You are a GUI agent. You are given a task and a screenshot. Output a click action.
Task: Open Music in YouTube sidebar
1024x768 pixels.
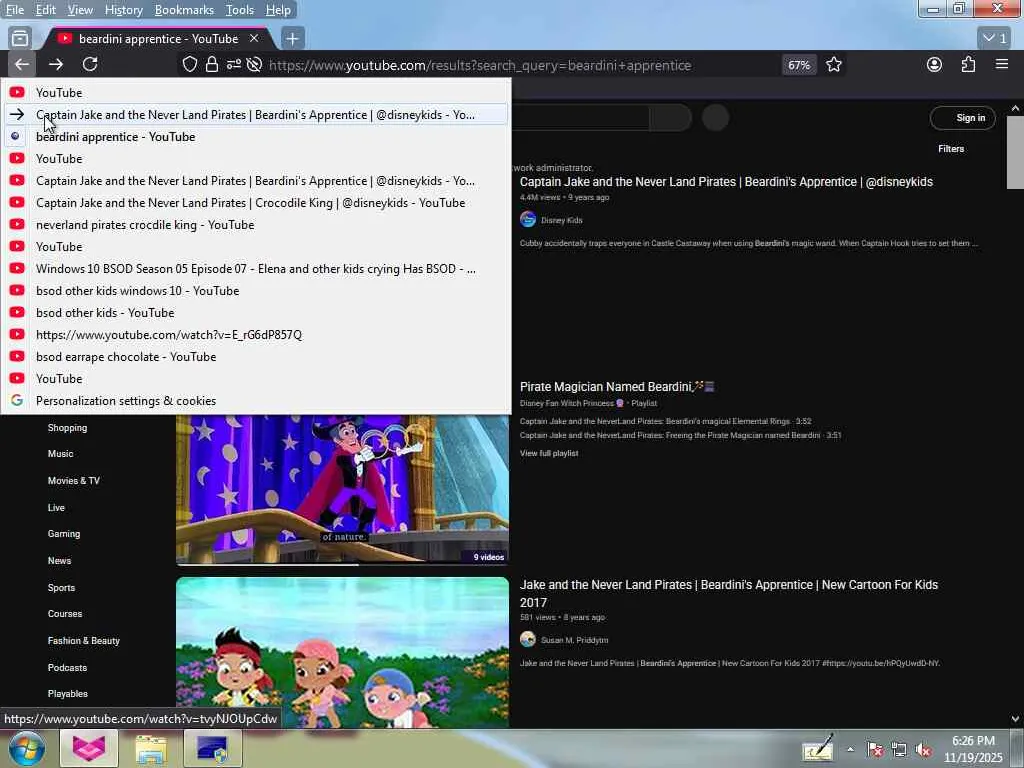(x=60, y=453)
